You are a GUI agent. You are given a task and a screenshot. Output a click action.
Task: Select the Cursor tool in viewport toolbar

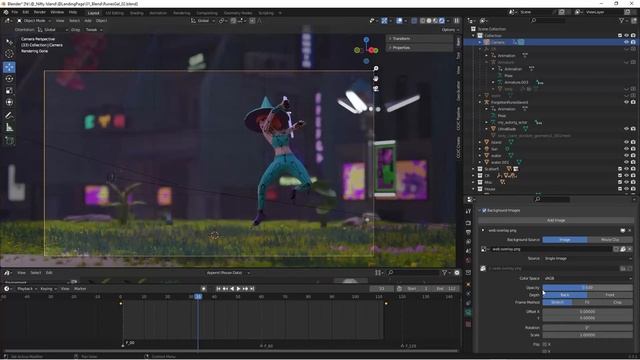(9, 53)
